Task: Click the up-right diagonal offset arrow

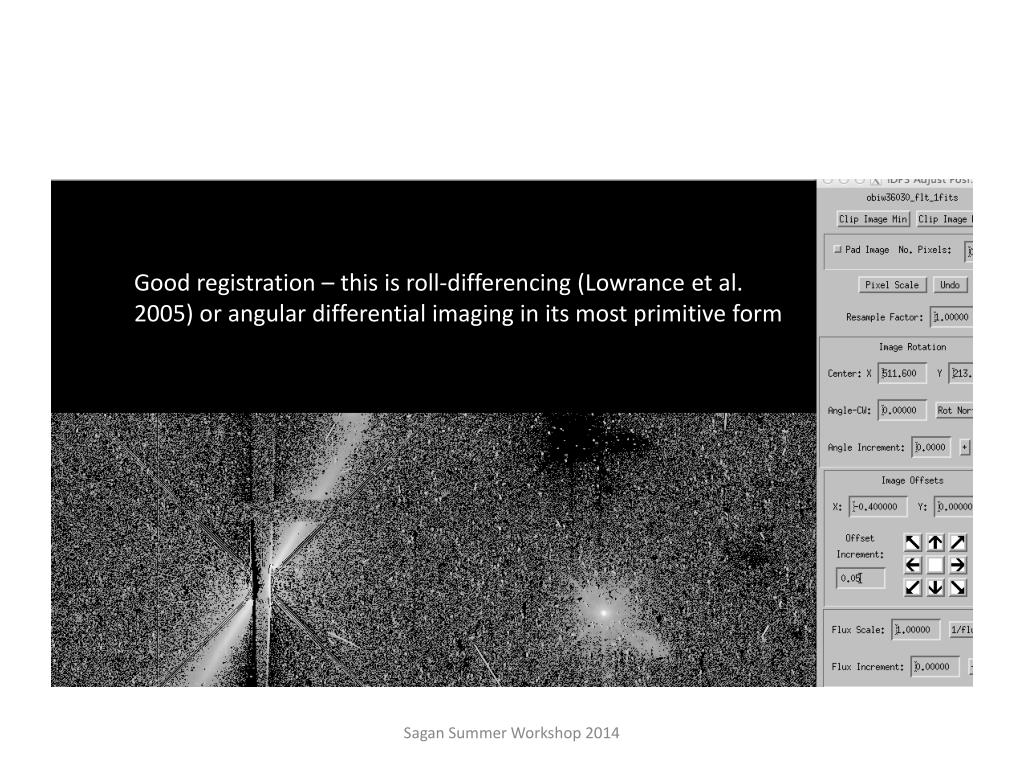Action: pyautogui.click(x=957, y=543)
